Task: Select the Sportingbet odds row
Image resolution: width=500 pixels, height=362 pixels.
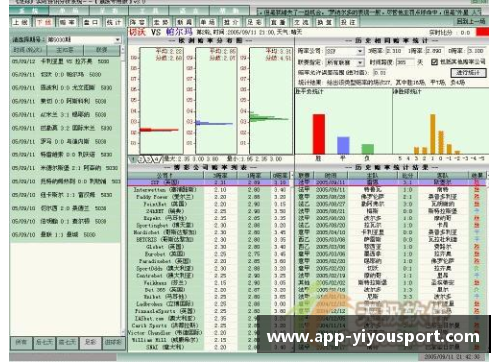Action: click(210, 225)
